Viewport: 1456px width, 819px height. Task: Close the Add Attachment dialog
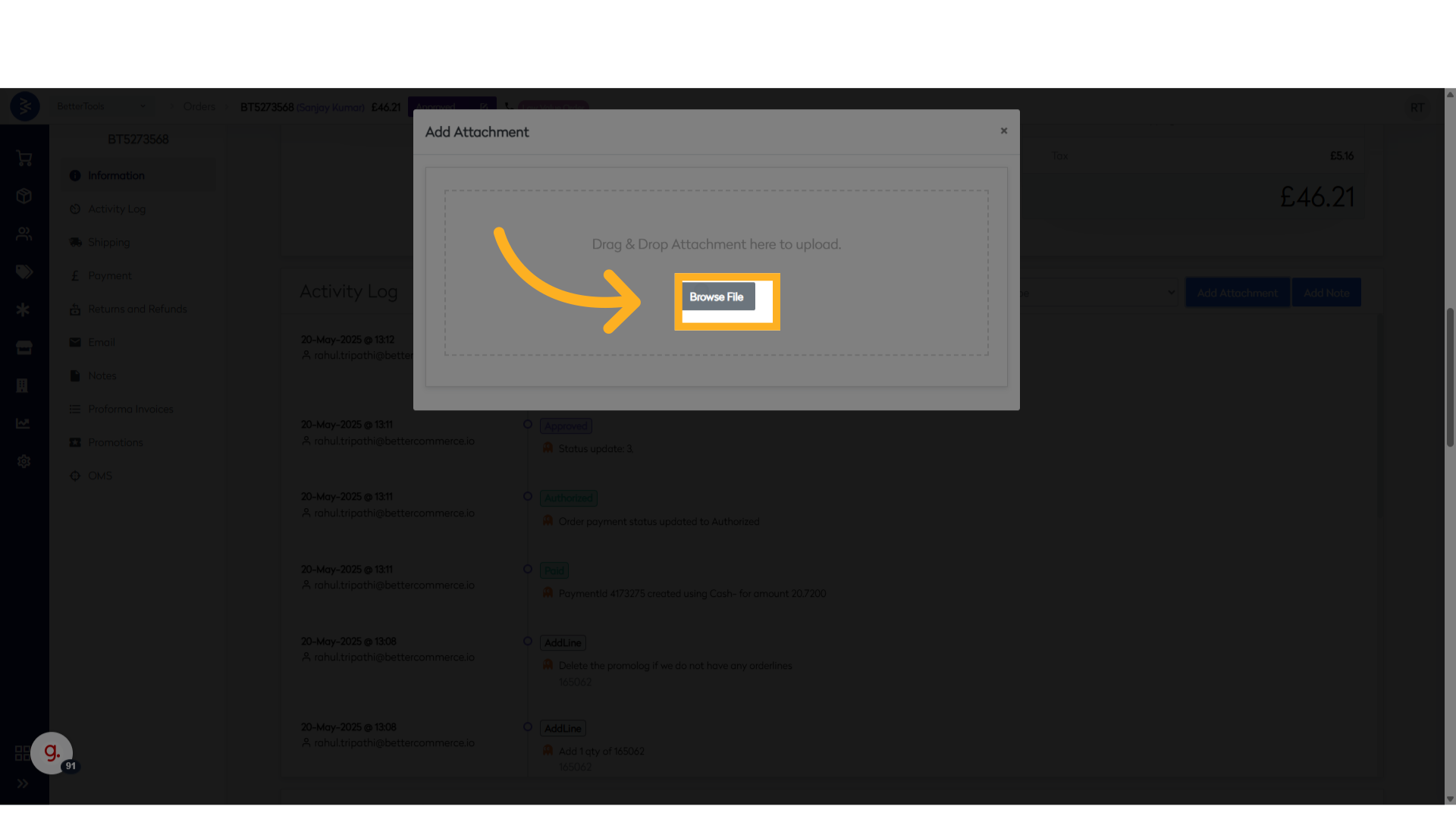coord(1003,130)
